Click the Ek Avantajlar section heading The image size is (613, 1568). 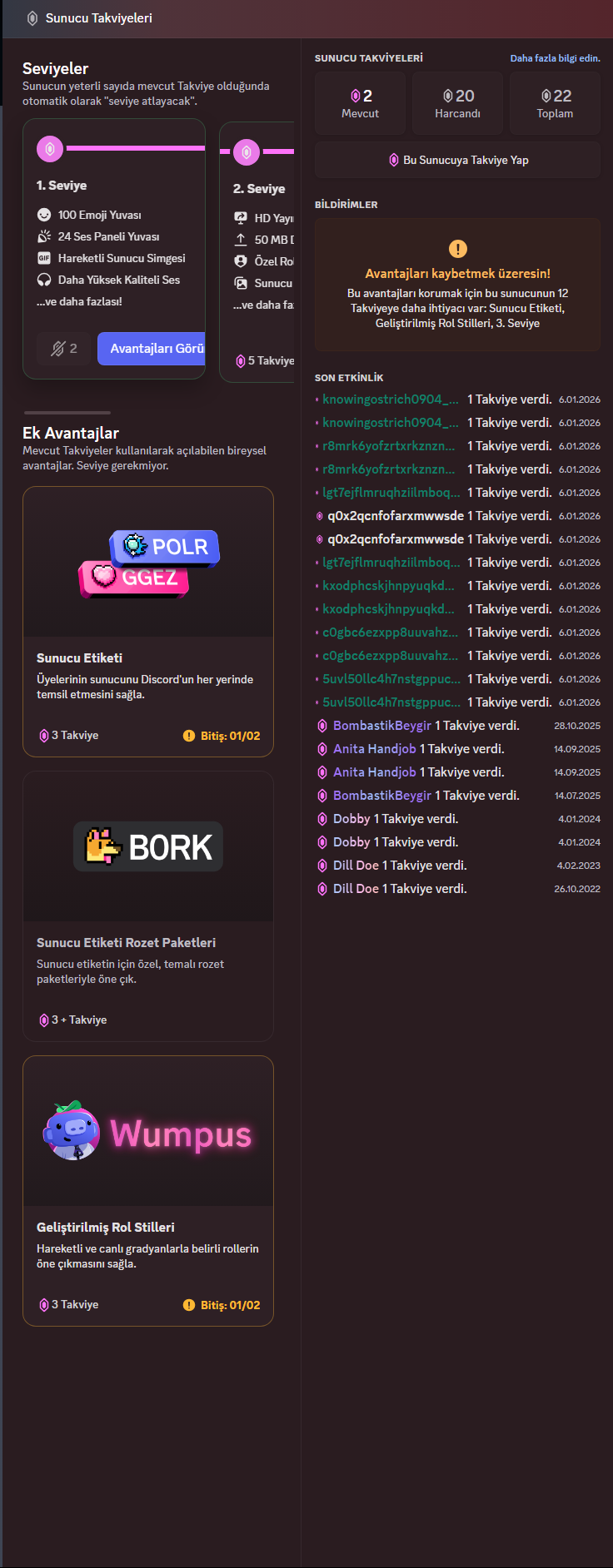point(71,433)
